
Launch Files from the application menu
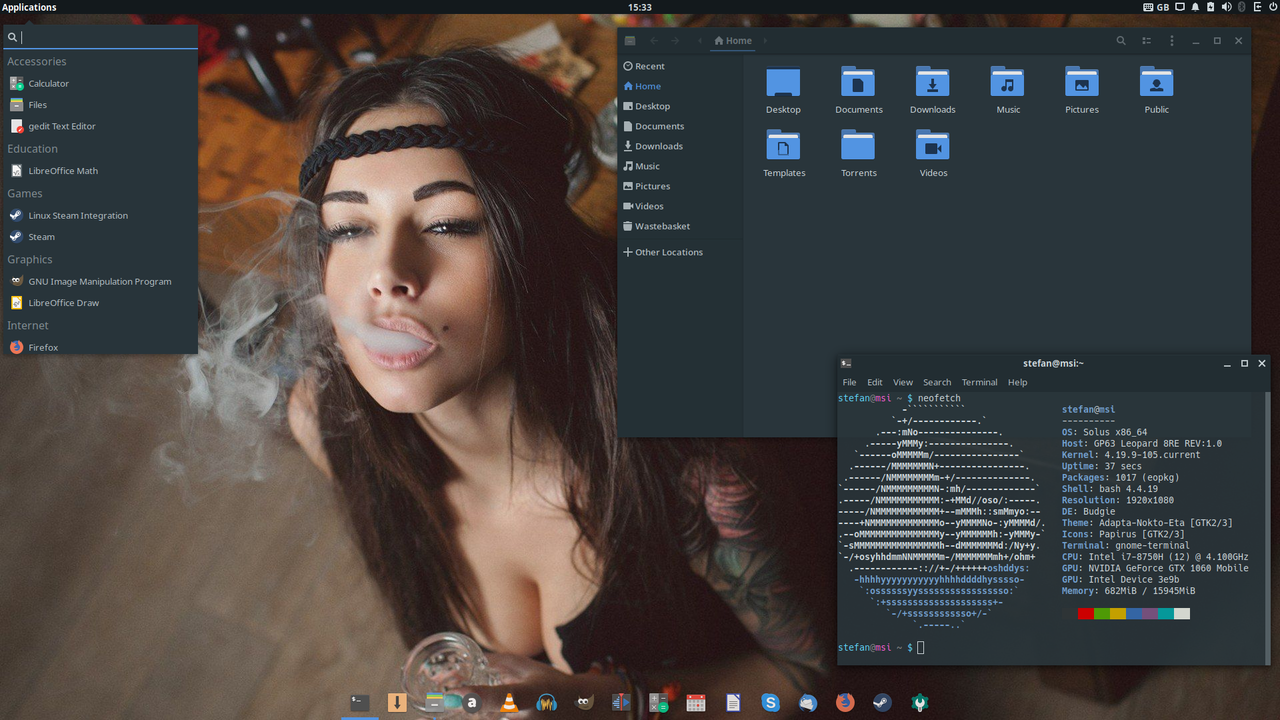pos(100,104)
